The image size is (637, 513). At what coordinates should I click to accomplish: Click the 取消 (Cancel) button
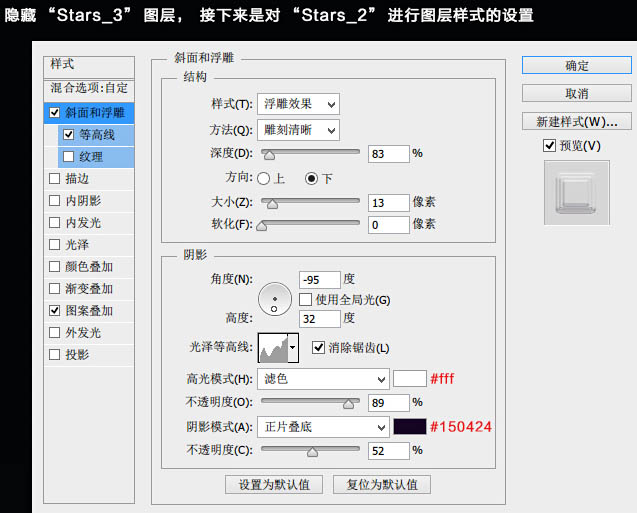[576, 93]
